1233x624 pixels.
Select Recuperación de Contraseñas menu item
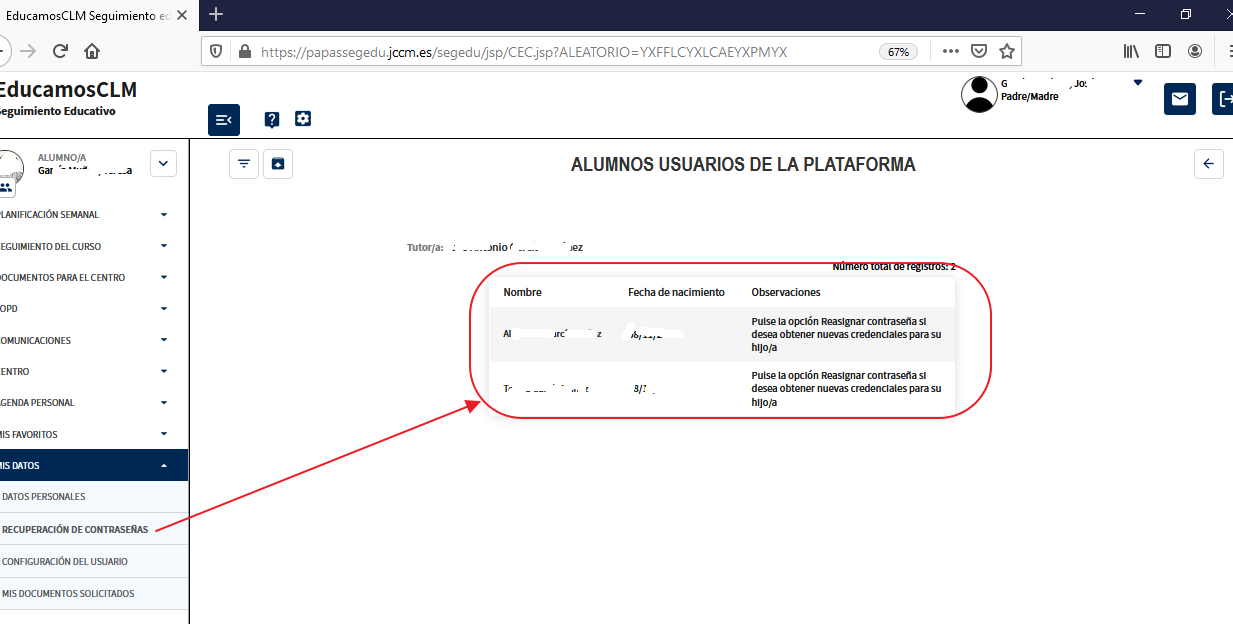tap(75, 529)
